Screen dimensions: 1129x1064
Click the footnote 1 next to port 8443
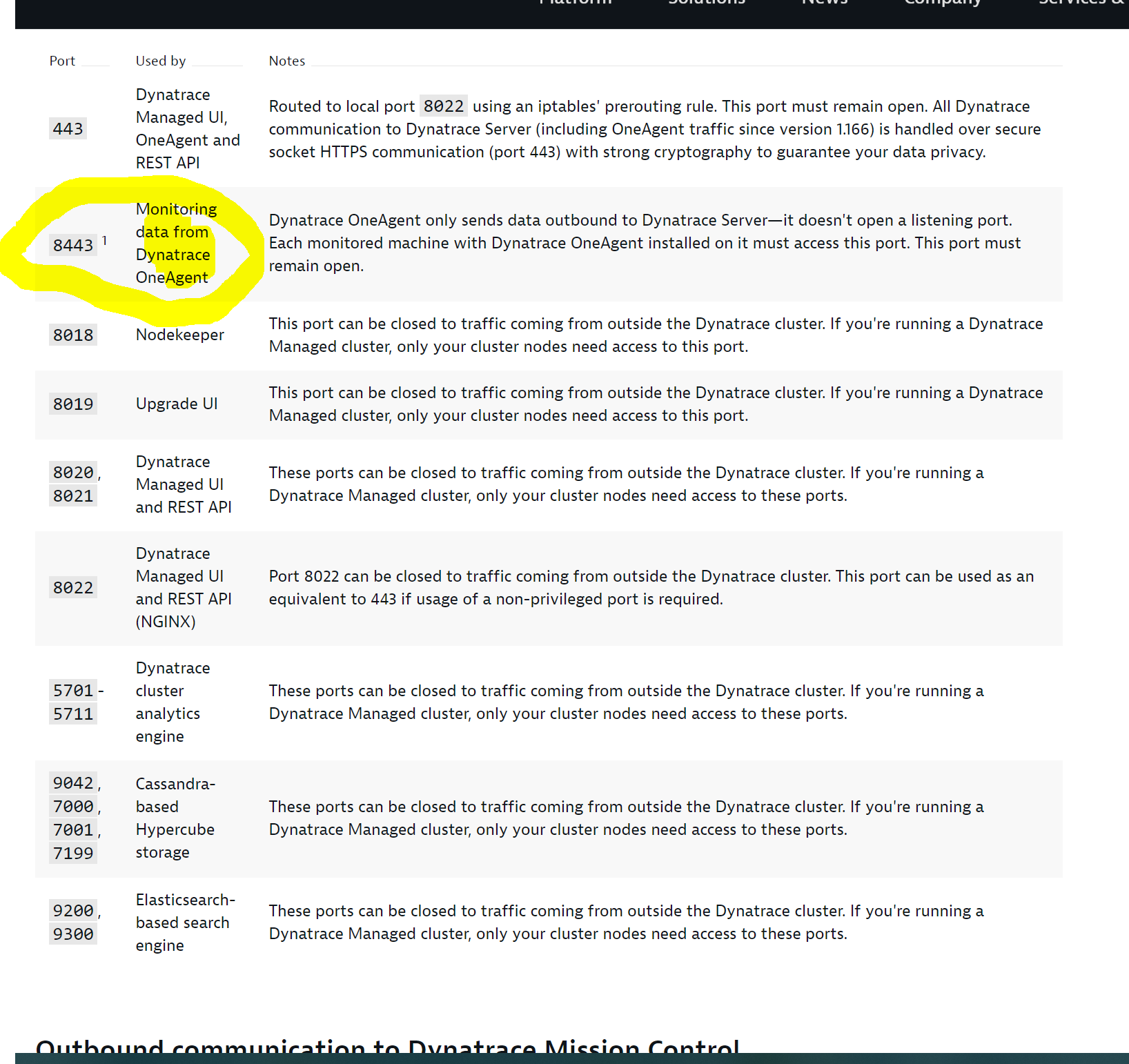click(104, 240)
